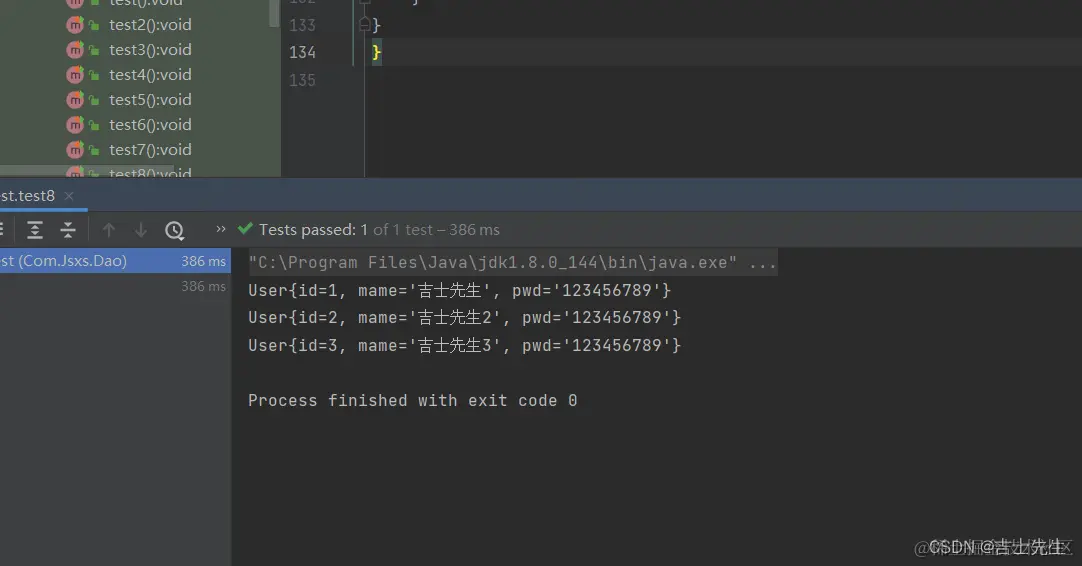Show more toolbar actions chevron

(x=221, y=229)
